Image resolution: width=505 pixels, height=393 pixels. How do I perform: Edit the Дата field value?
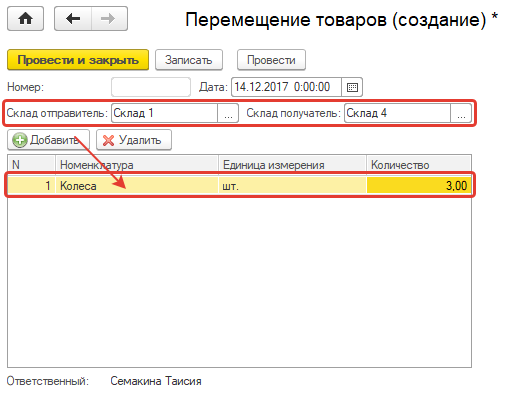click(286, 87)
